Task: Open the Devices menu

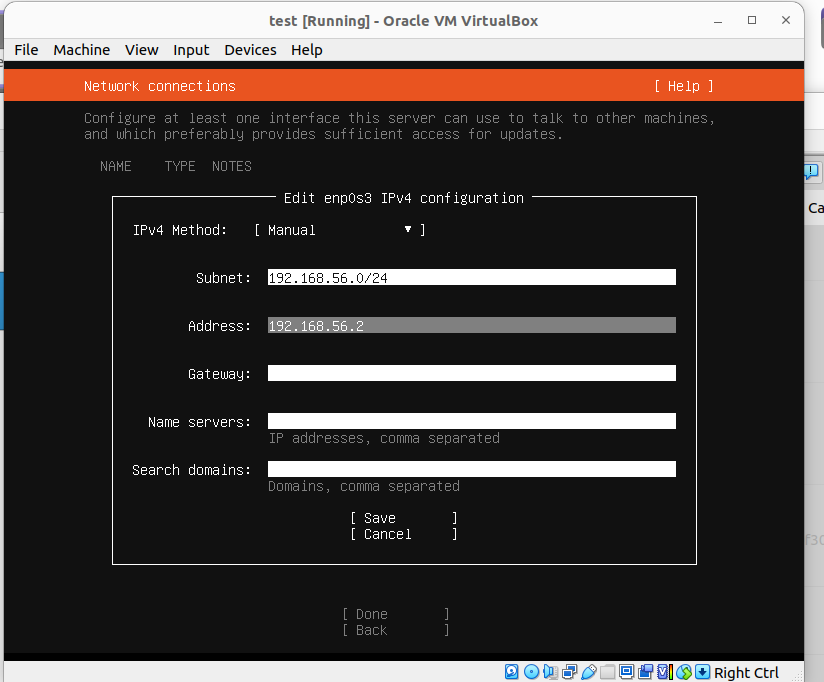Action: [250, 50]
